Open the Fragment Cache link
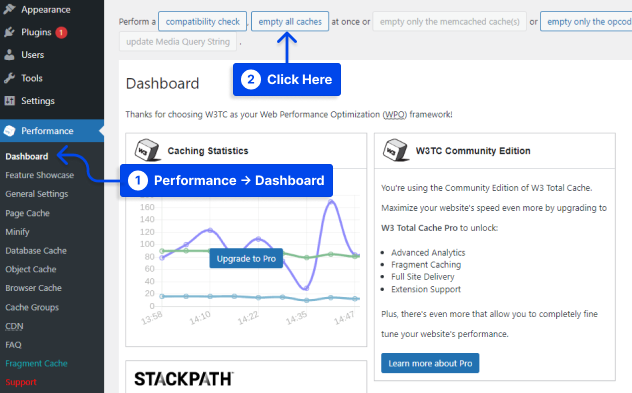 coord(36,363)
